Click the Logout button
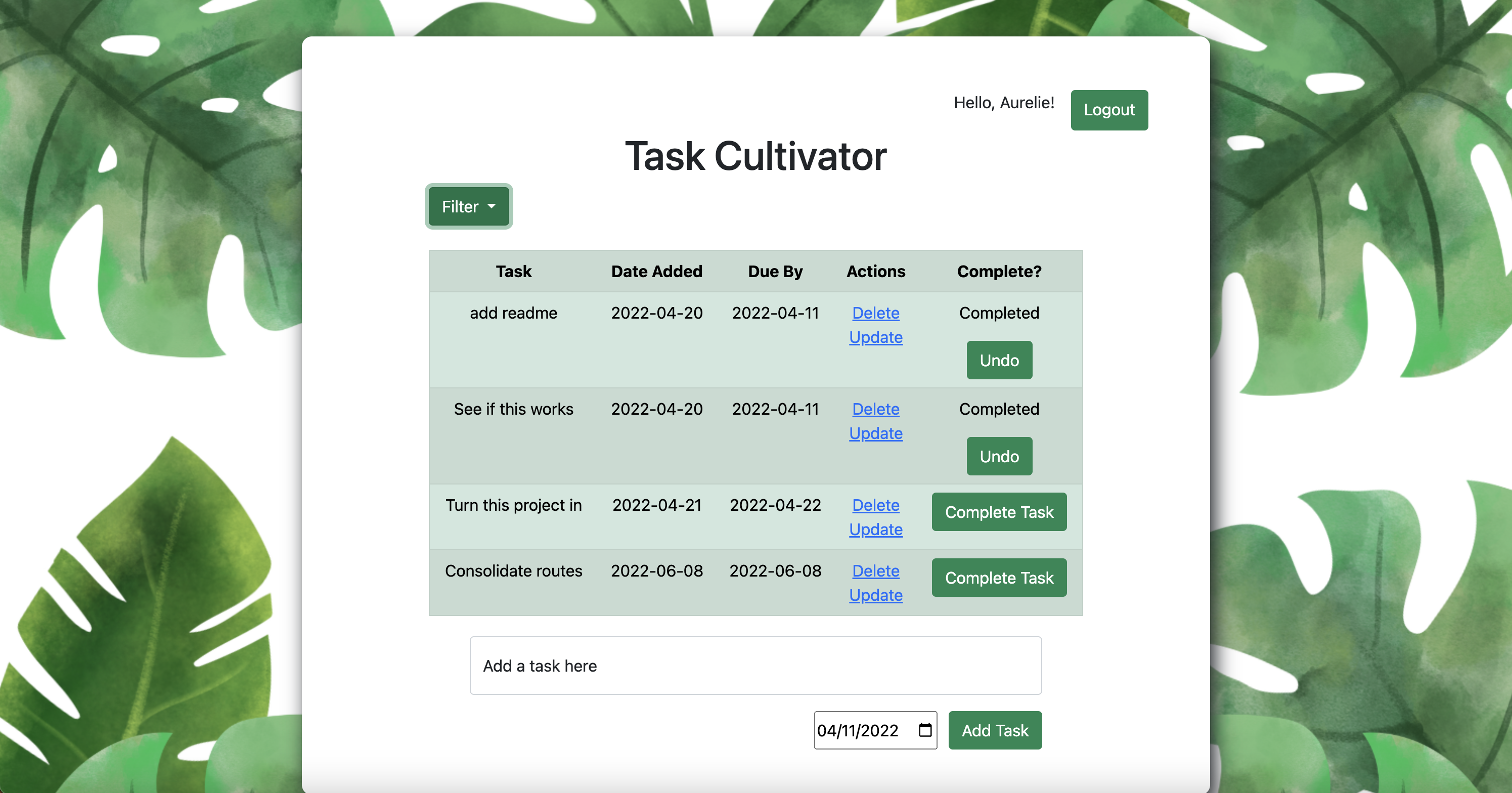 (1109, 110)
